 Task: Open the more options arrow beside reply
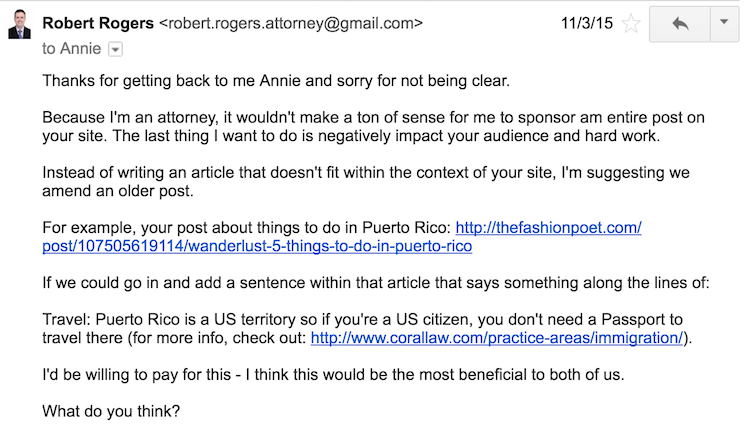tap(724, 23)
